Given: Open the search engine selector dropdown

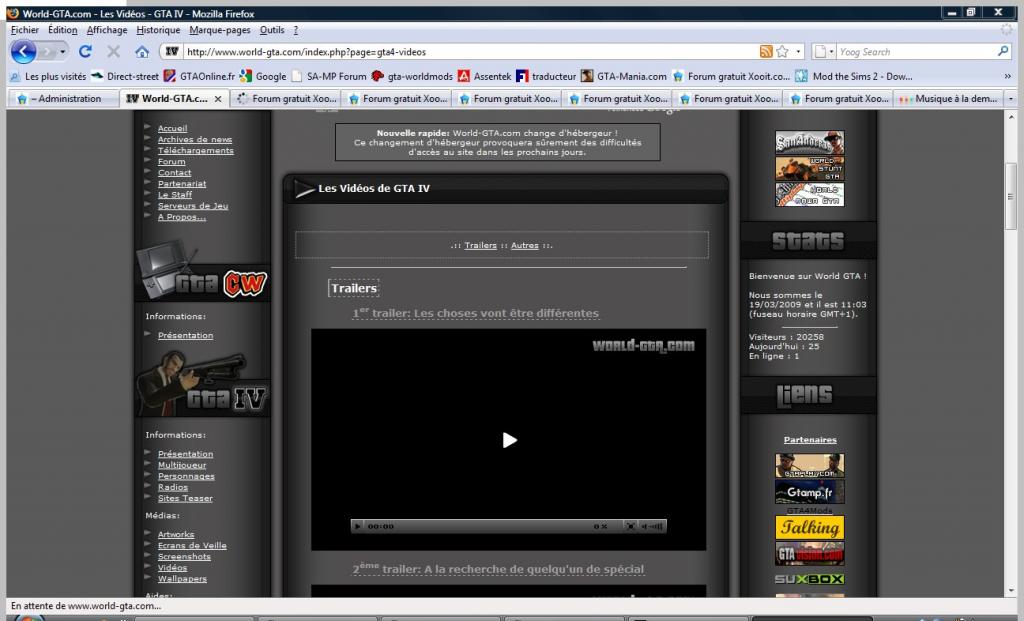Looking at the screenshot, I should tap(824, 52).
